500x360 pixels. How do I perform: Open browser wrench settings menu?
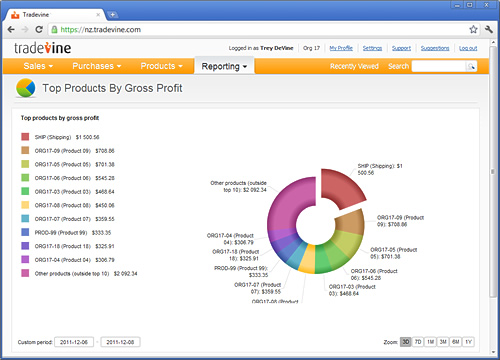tap(489, 29)
